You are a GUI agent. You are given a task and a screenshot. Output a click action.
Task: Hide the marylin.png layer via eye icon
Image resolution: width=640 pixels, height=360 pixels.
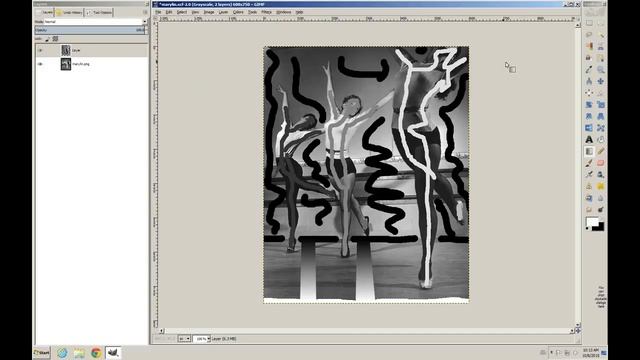(40, 64)
